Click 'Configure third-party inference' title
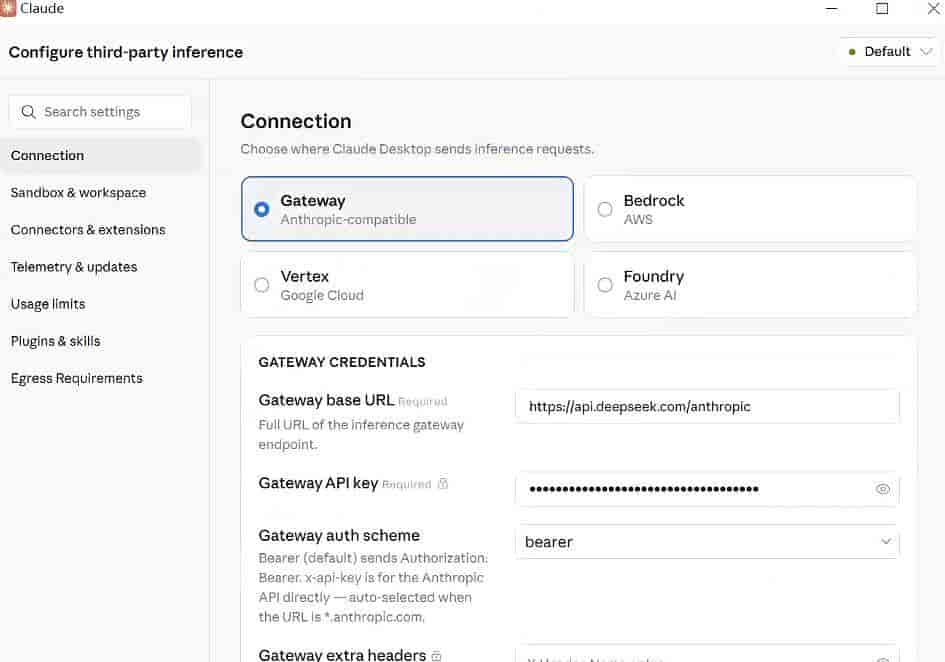Screen dimensions: 945x662 [x=125, y=52]
